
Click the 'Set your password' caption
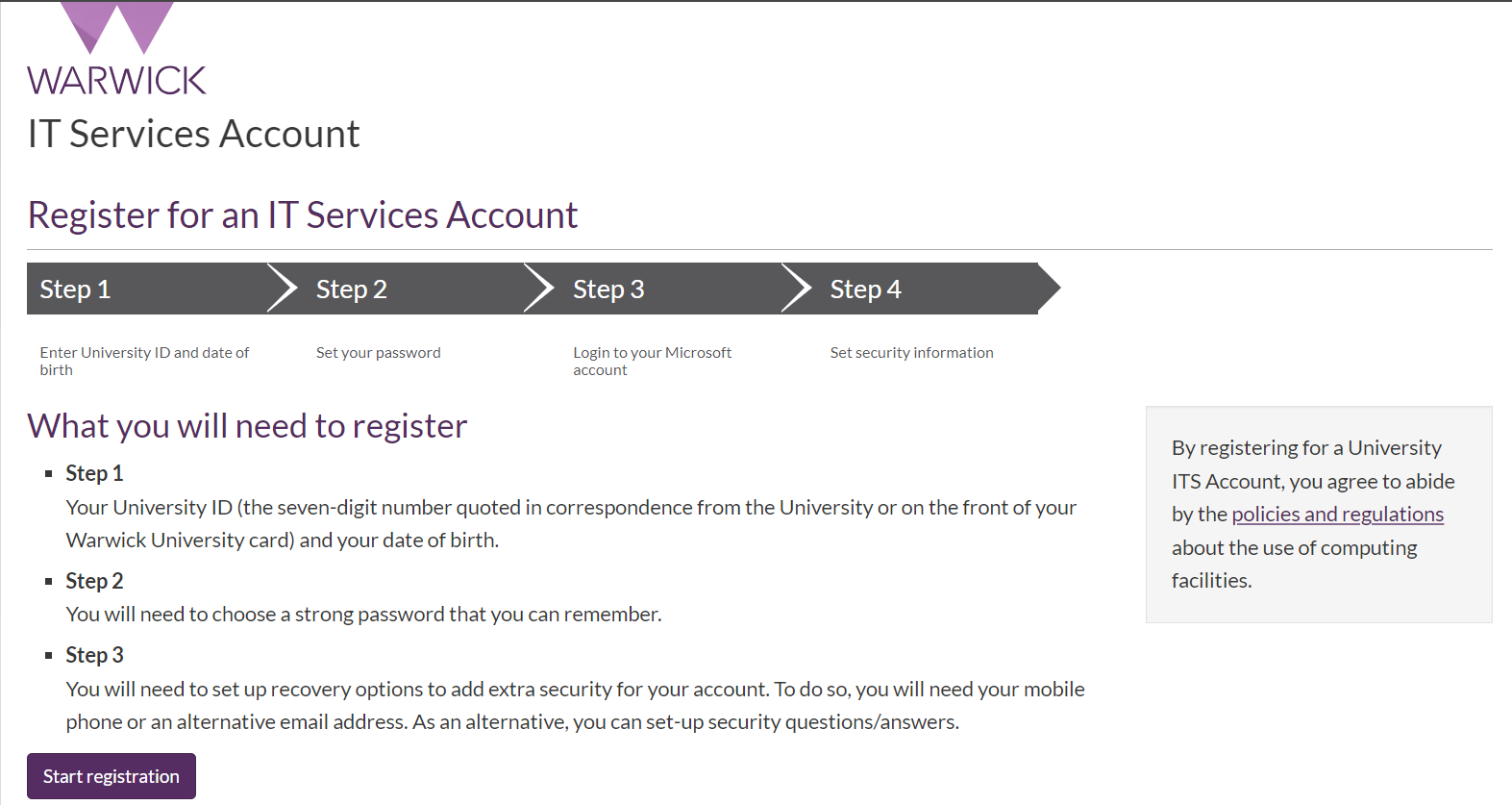(x=378, y=353)
